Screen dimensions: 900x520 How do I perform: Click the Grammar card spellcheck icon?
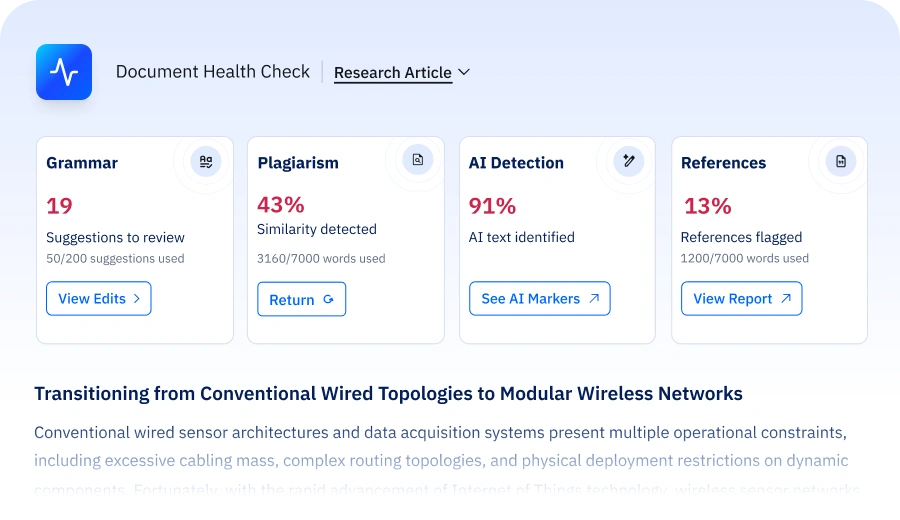coord(206,161)
